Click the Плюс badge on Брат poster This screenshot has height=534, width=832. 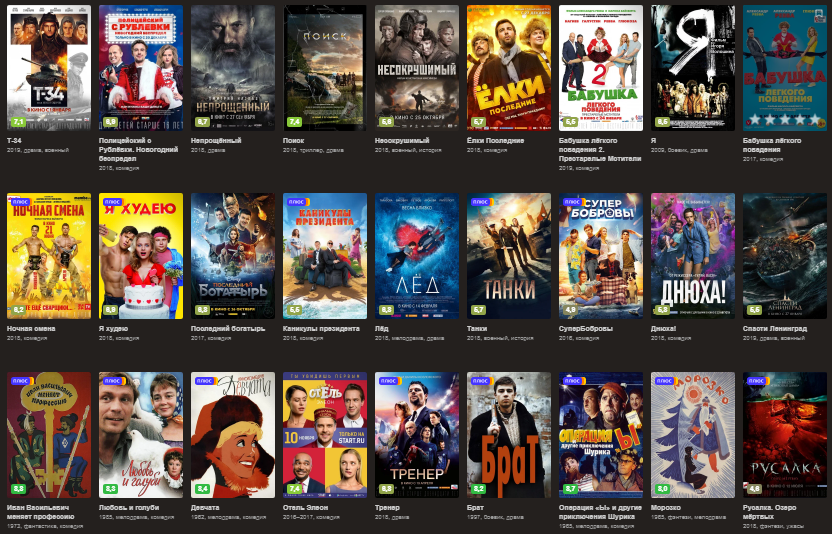[x=480, y=381]
